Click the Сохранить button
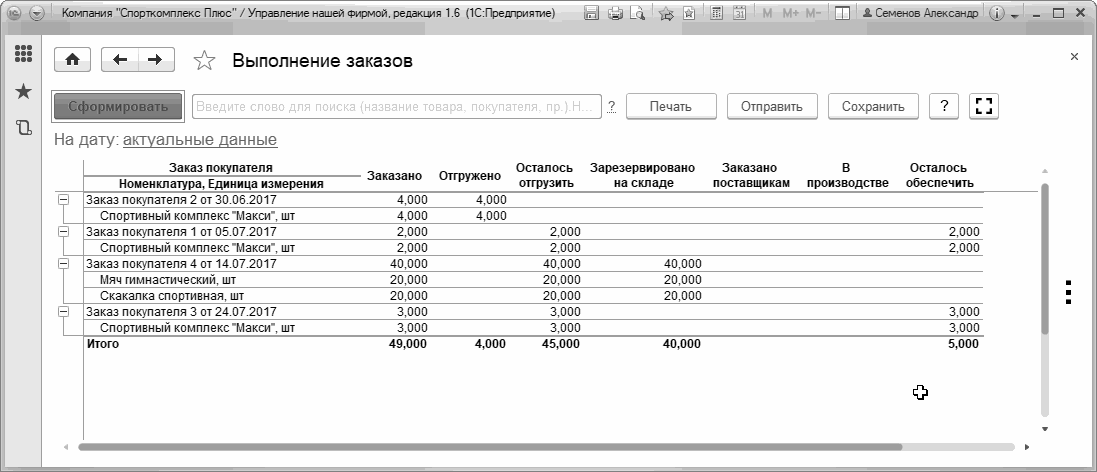The height and width of the screenshot is (472, 1097). pos(873,106)
